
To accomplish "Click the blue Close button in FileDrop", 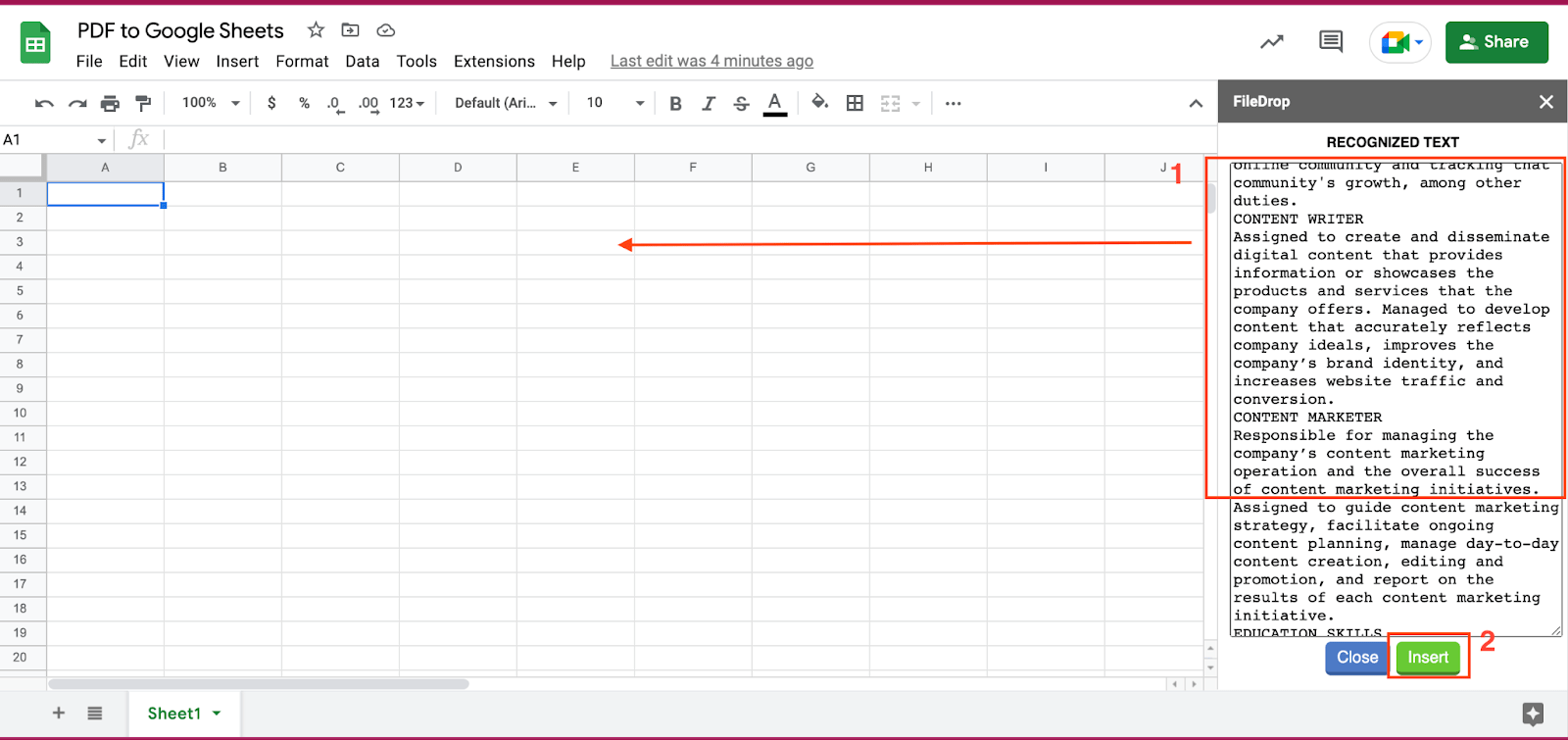I will pos(1357,658).
